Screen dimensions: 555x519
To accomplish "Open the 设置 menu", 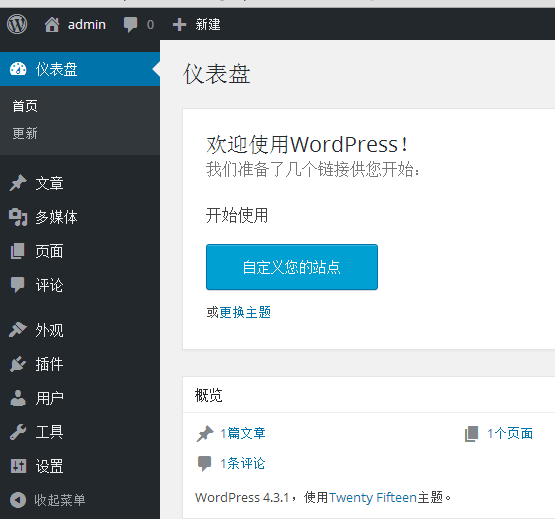I will (80, 466).
